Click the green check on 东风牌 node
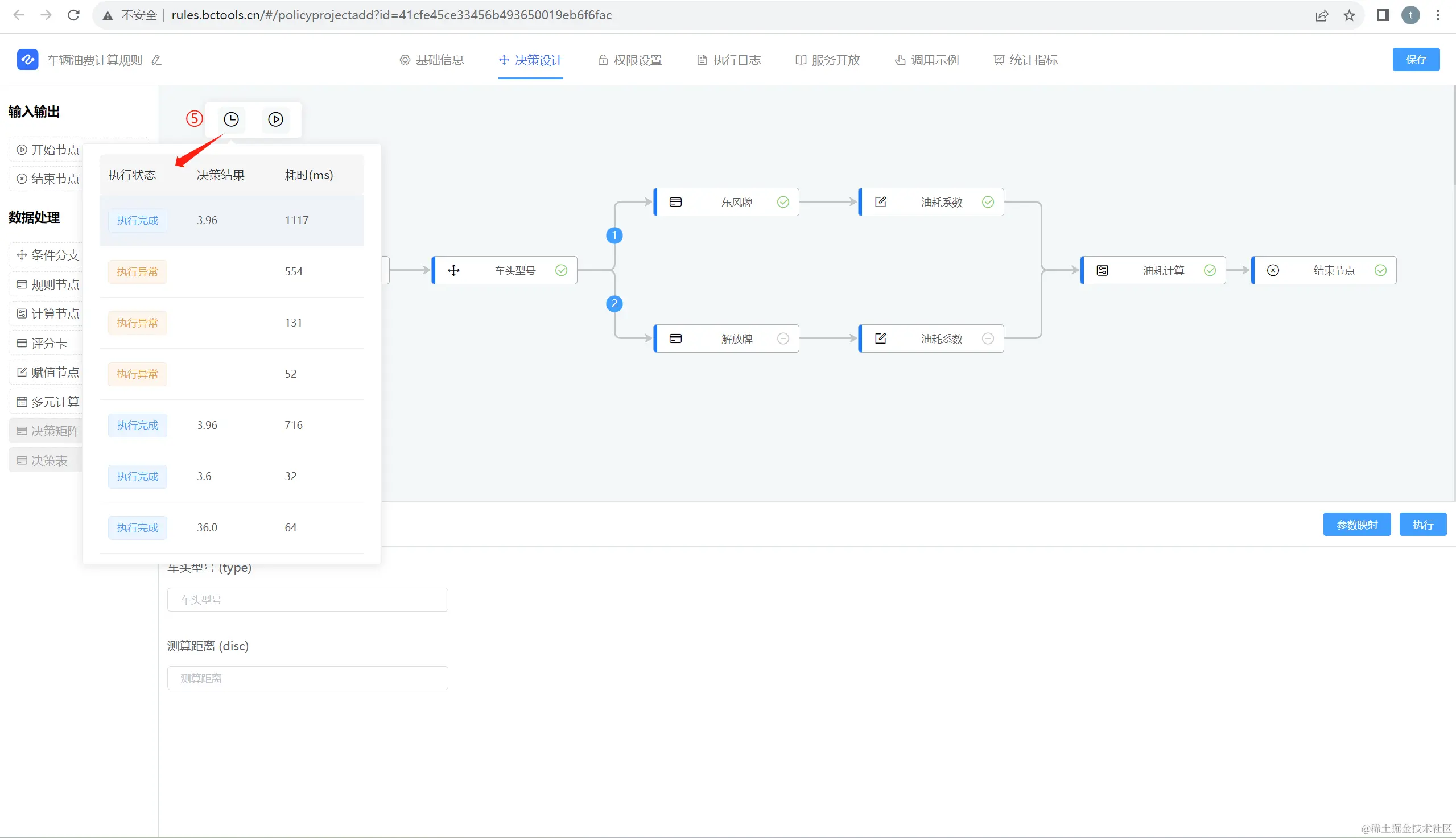Viewport: 1456px width, 838px height. coord(783,202)
